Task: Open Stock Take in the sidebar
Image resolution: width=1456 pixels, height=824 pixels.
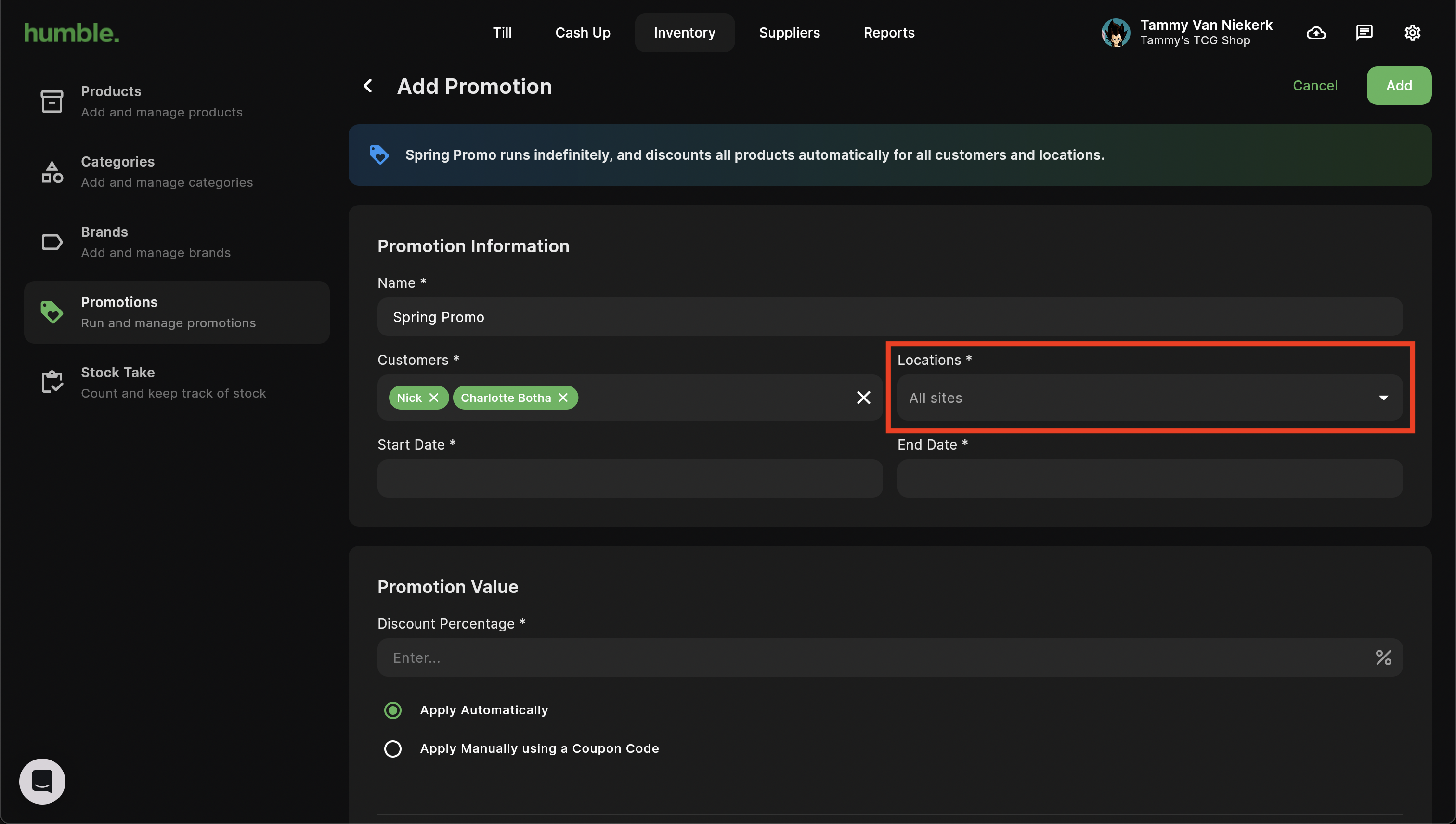Action: coord(177,383)
